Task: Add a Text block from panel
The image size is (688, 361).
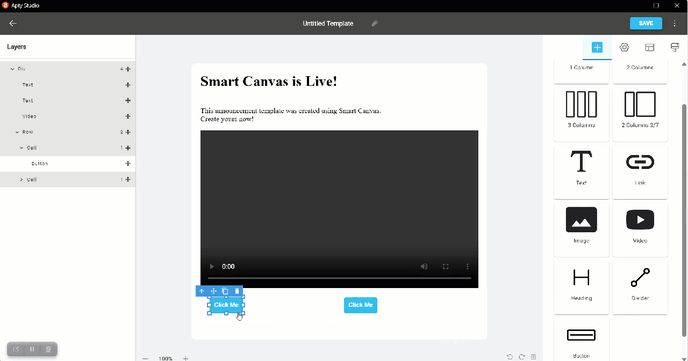Action: pos(581,171)
